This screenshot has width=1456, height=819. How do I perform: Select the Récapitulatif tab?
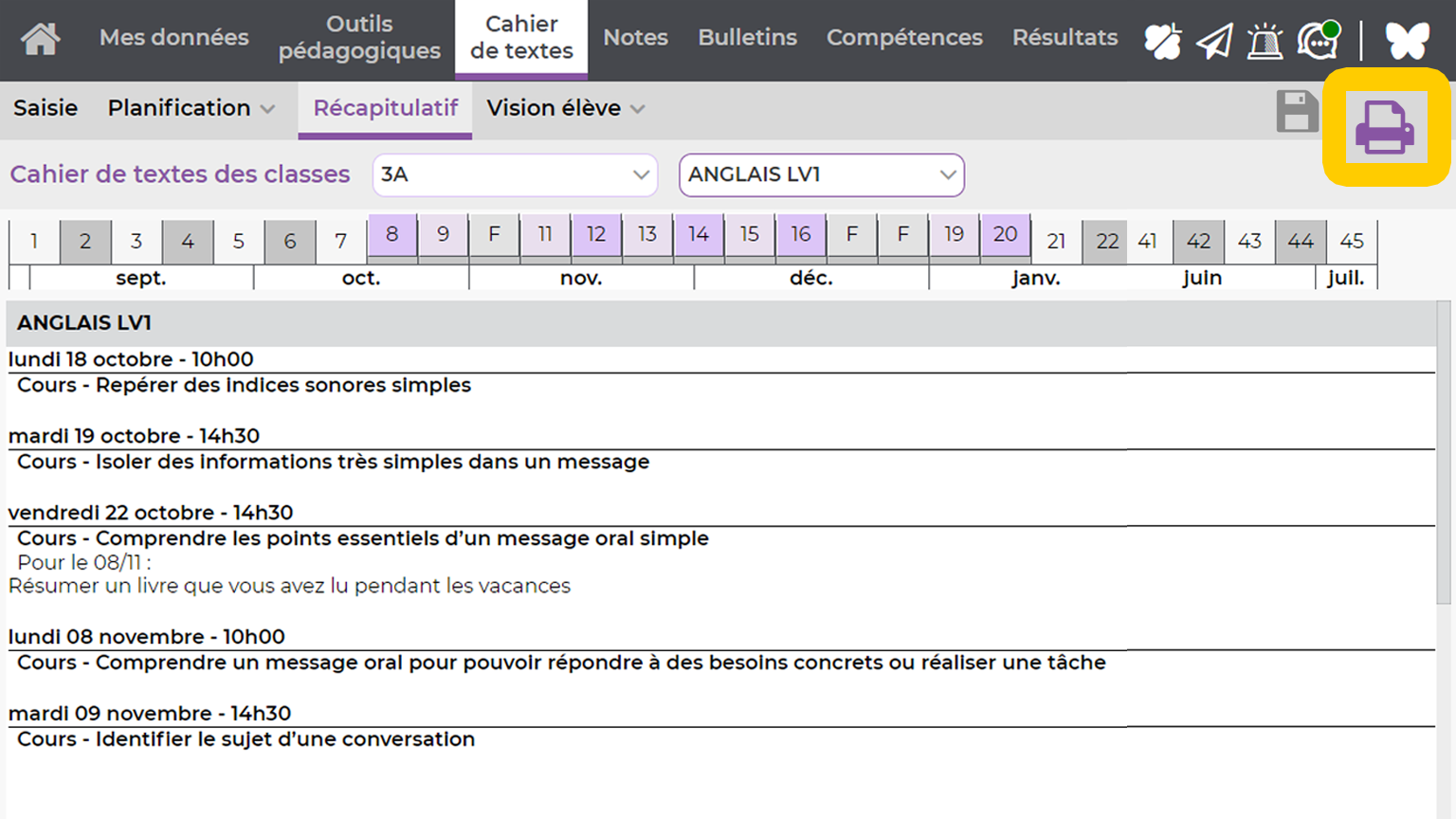tap(386, 108)
